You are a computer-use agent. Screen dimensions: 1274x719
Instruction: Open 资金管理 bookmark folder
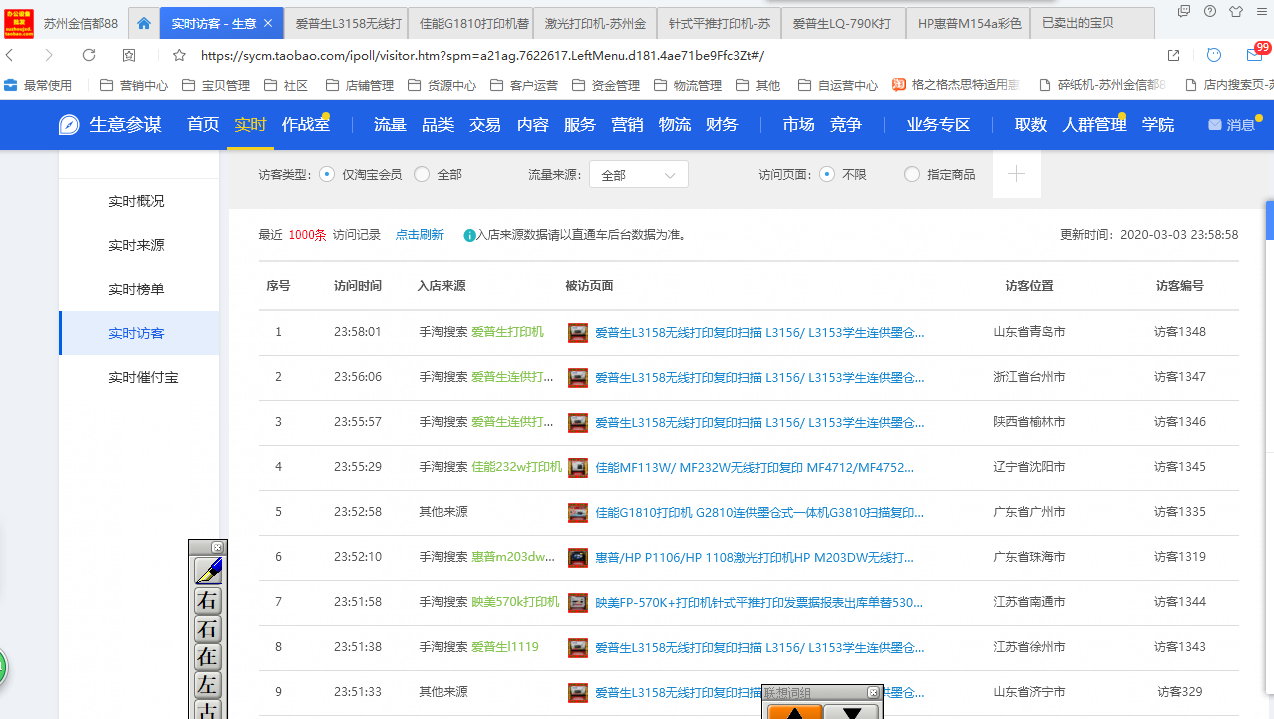606,85
